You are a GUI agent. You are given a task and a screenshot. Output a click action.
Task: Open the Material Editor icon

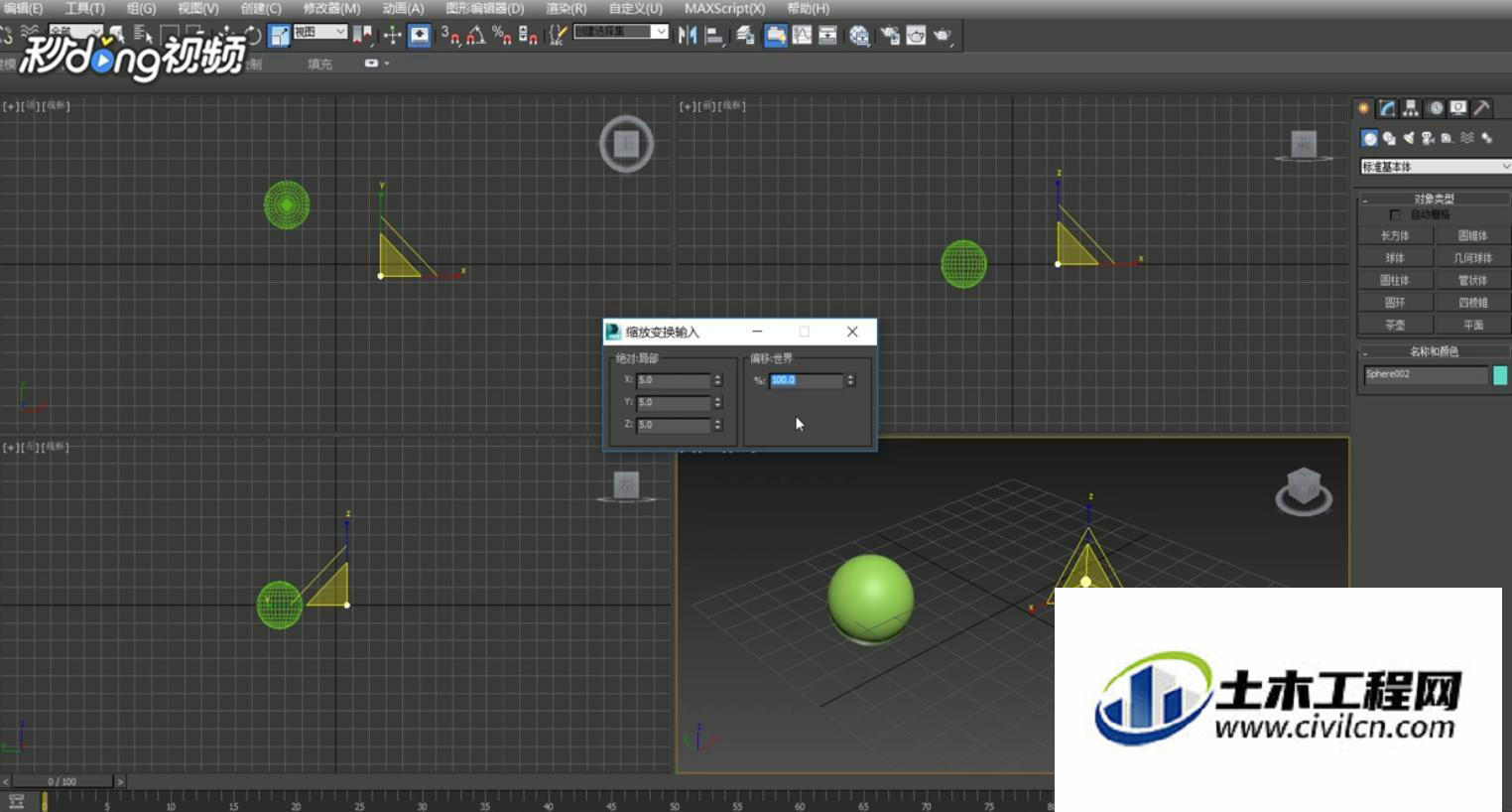(x=859, y=36)
